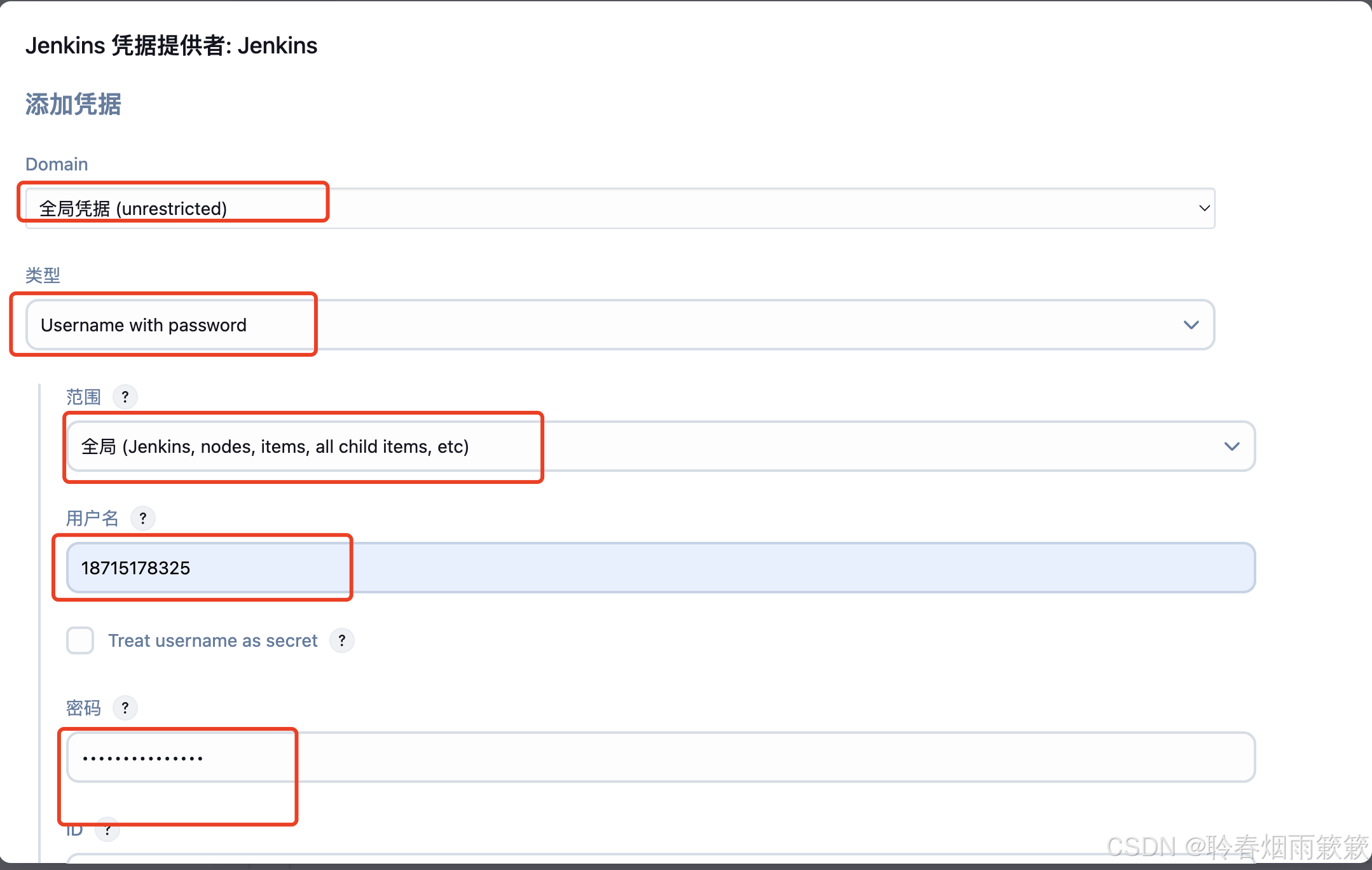The image size is (1372, 870).
Task: Click the 密码 field label
Action: click(x=83, y=708)
